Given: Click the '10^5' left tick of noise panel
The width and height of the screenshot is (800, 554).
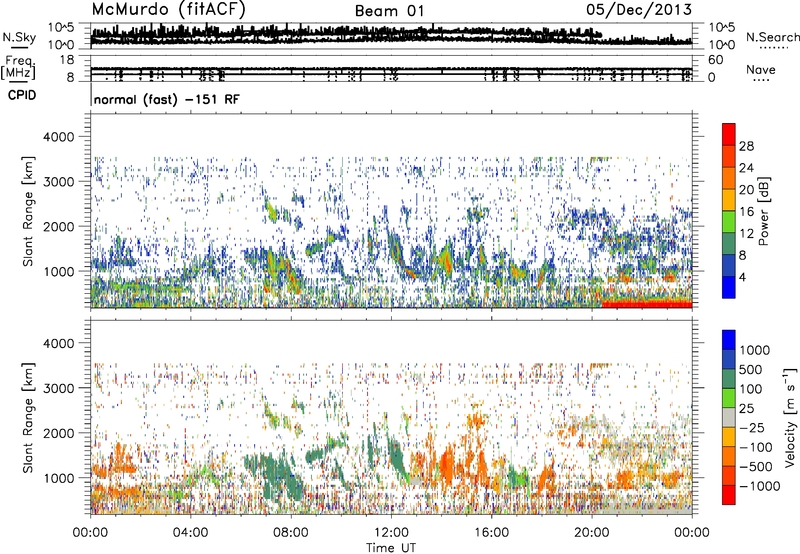Looking at the screenshot, I should pyautogui.click(x=61, y=28).
